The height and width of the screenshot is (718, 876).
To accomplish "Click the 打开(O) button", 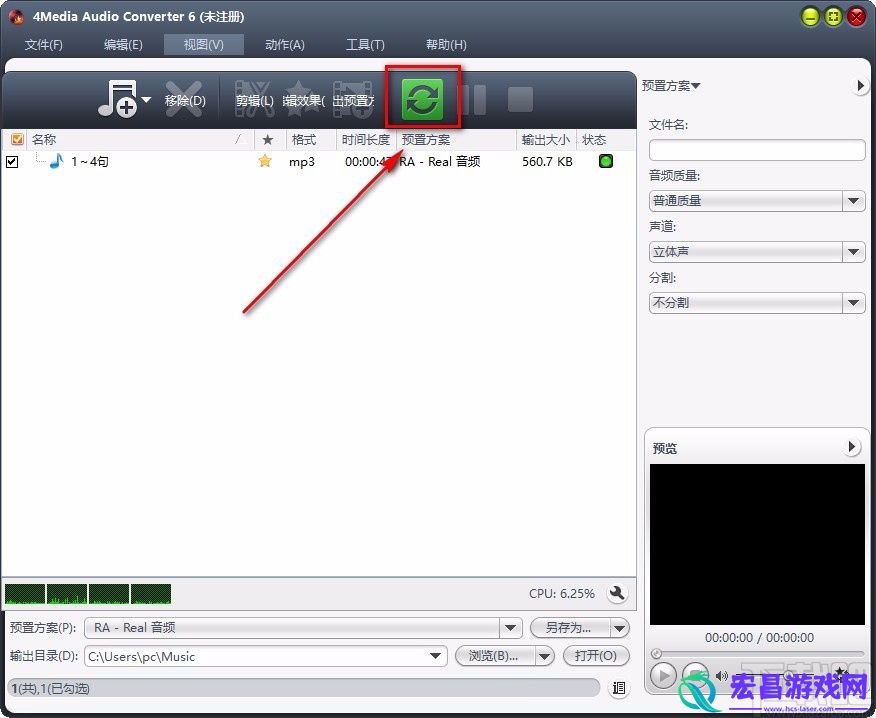I will point(596,656).
